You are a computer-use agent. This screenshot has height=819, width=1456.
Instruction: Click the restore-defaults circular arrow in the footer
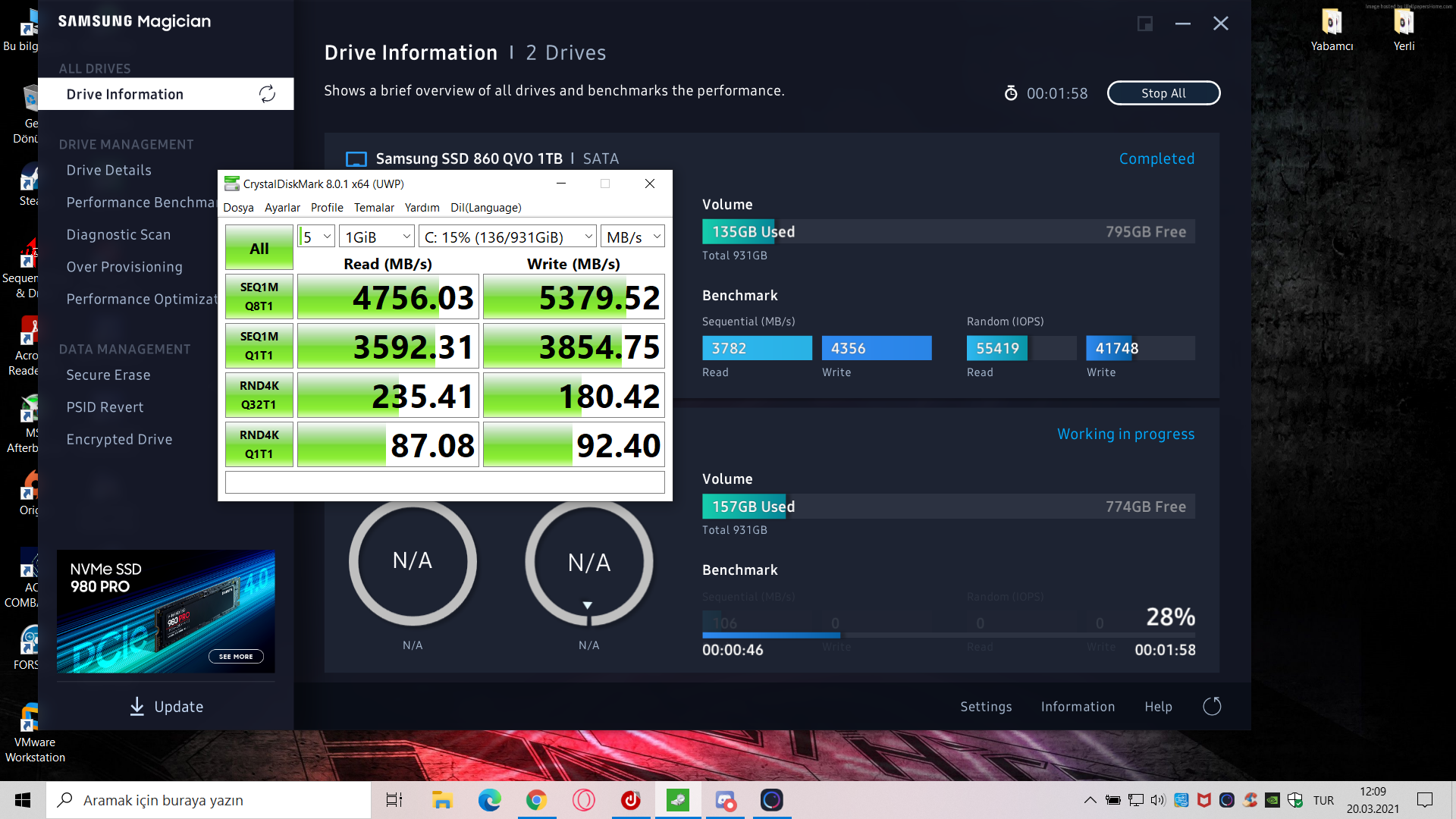pyautogui.click(x=1212, y=706)
